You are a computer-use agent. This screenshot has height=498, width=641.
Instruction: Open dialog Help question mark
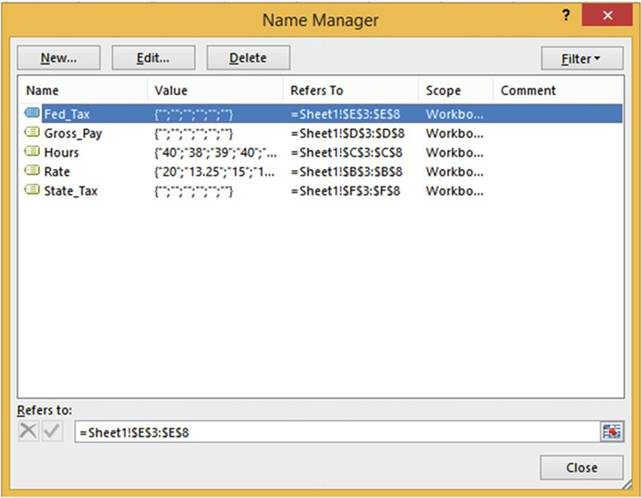click(x=565, y=18)
